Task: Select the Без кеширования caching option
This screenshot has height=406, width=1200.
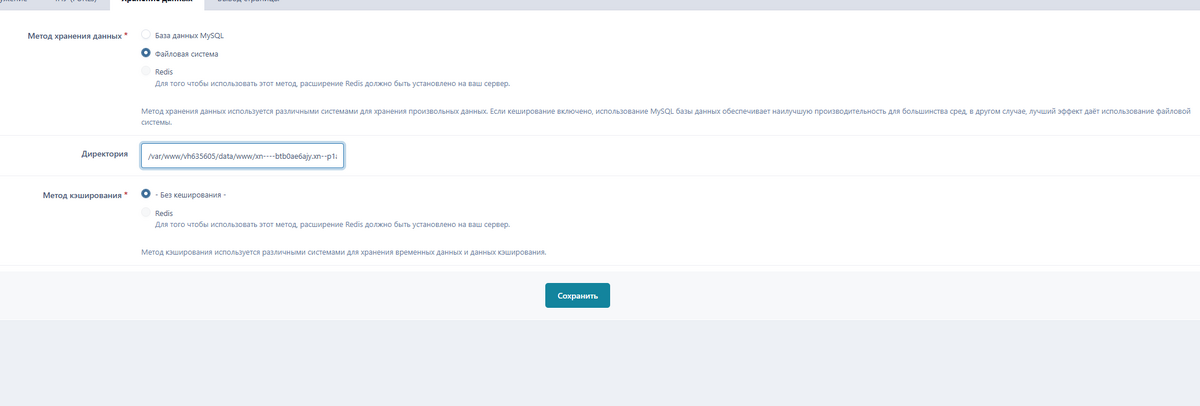Action: point(146,194)
